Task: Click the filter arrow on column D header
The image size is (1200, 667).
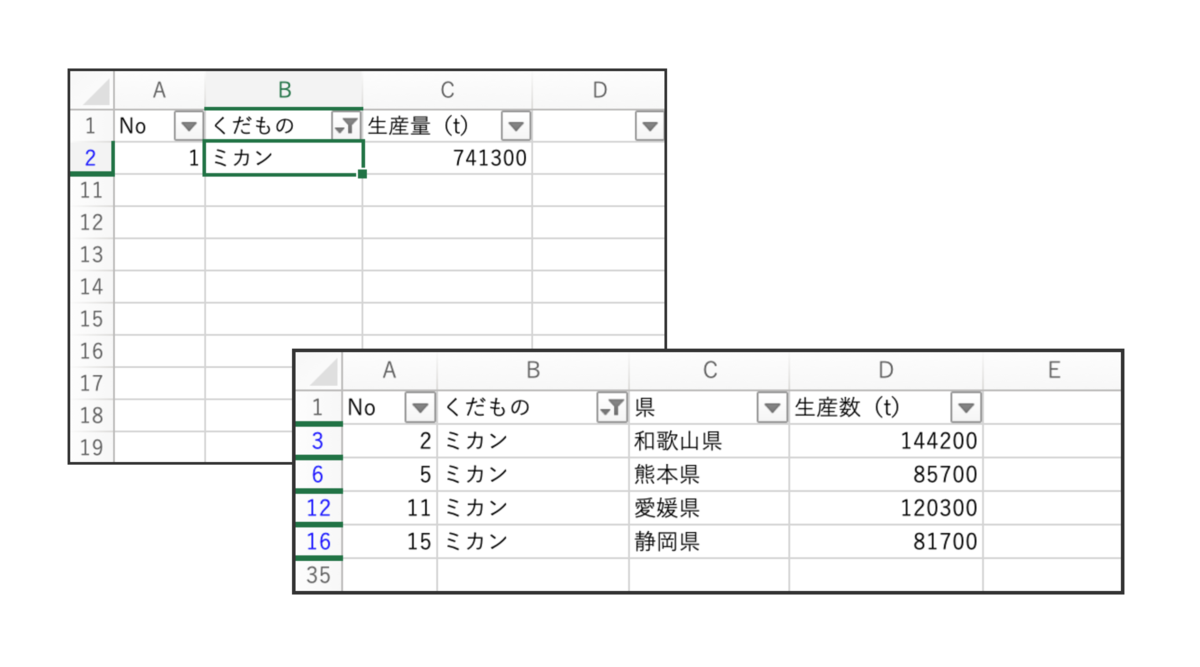Action: [x=648, y=126]
